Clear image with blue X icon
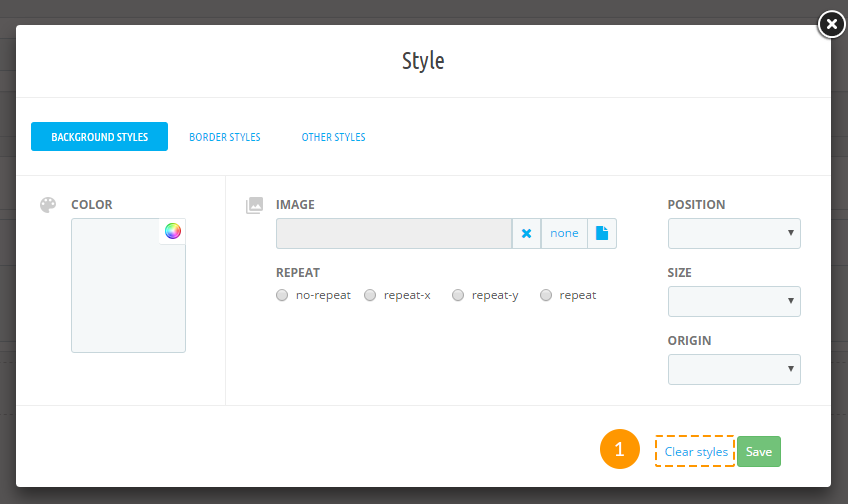The width and height of the screenshot is (848, 504). (526, 234)
